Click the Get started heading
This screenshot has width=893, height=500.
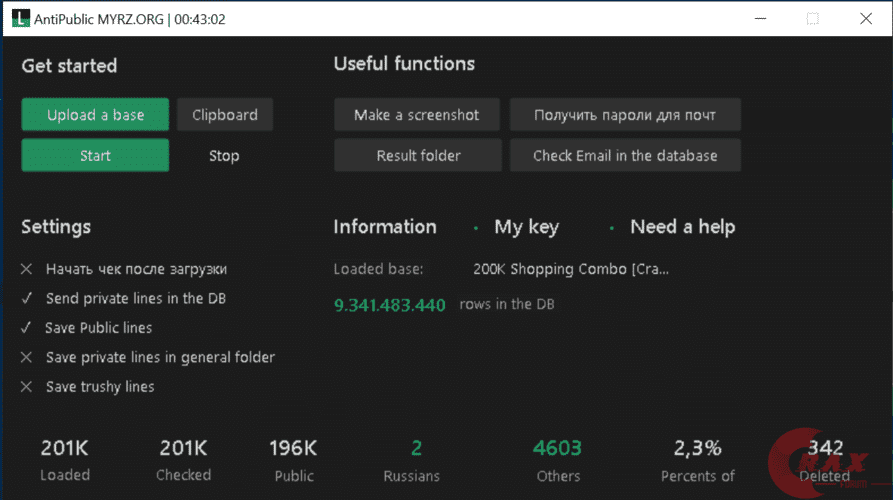pyautogui.click(x=69, y=65)
